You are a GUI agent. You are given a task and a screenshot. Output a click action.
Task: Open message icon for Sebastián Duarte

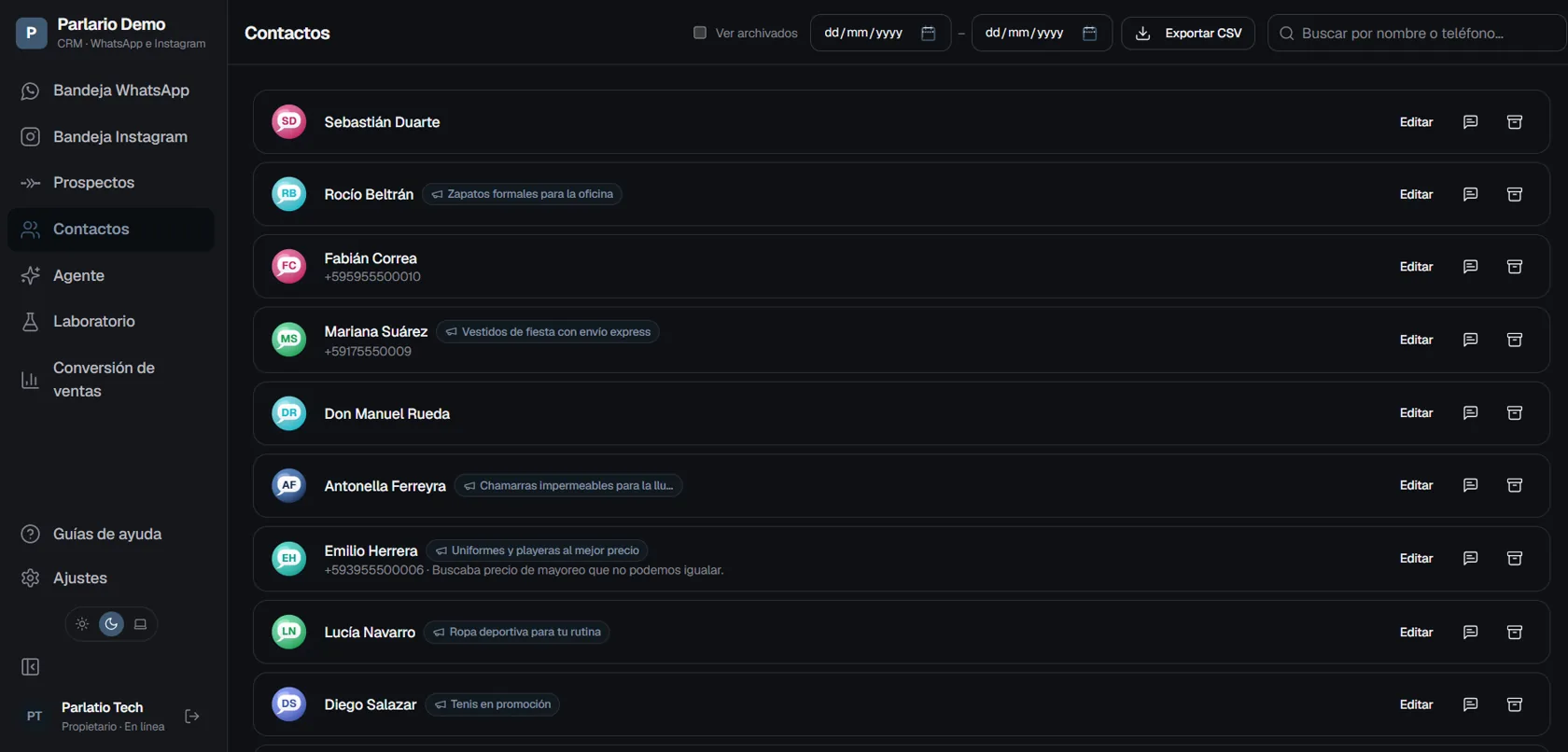pyautogui.click(x=1470, y=122)
